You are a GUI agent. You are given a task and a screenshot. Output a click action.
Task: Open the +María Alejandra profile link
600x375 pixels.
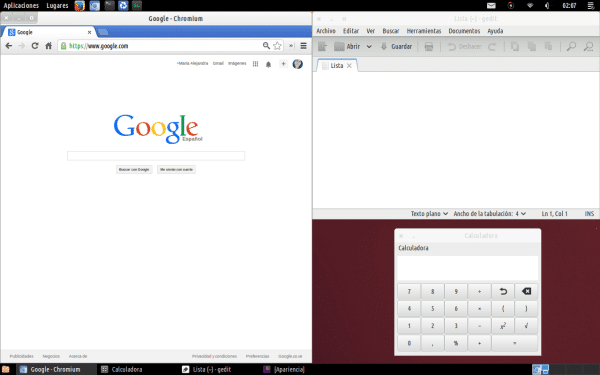point(192,64)
